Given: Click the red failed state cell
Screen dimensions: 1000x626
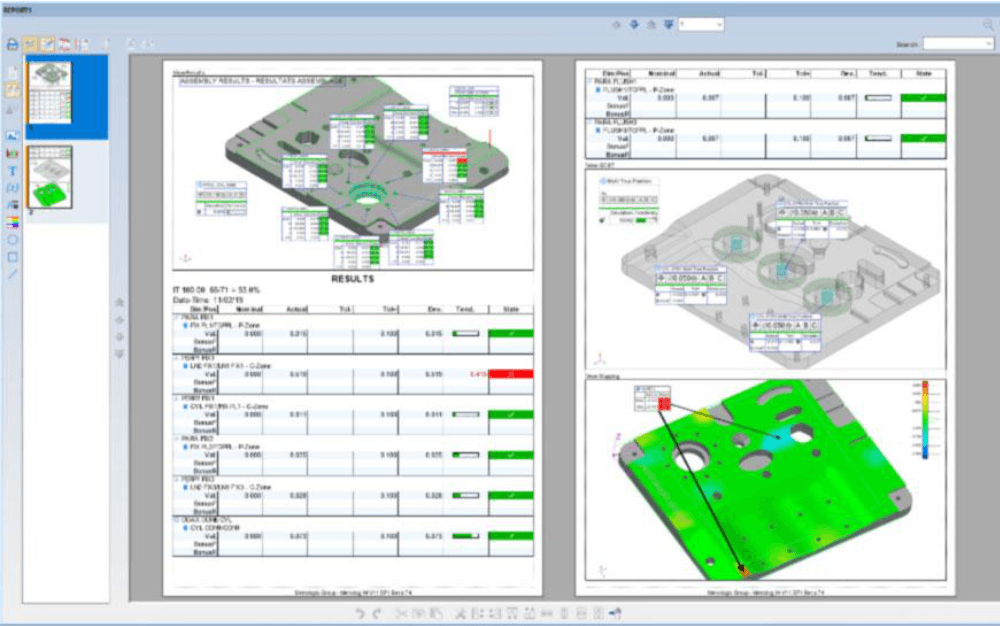Looking at the screenshot, I should (510, 373).
